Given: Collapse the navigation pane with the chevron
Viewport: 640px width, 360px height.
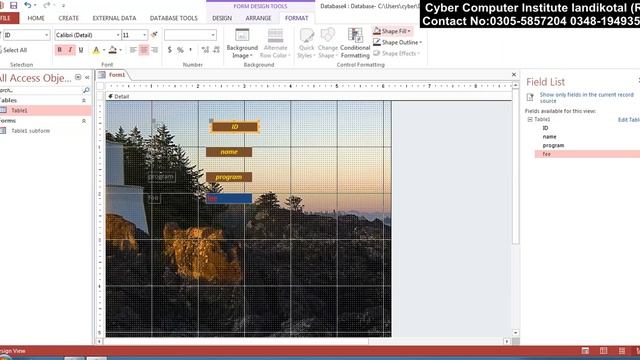Looking at the screenshot, I should coord(87,78).
